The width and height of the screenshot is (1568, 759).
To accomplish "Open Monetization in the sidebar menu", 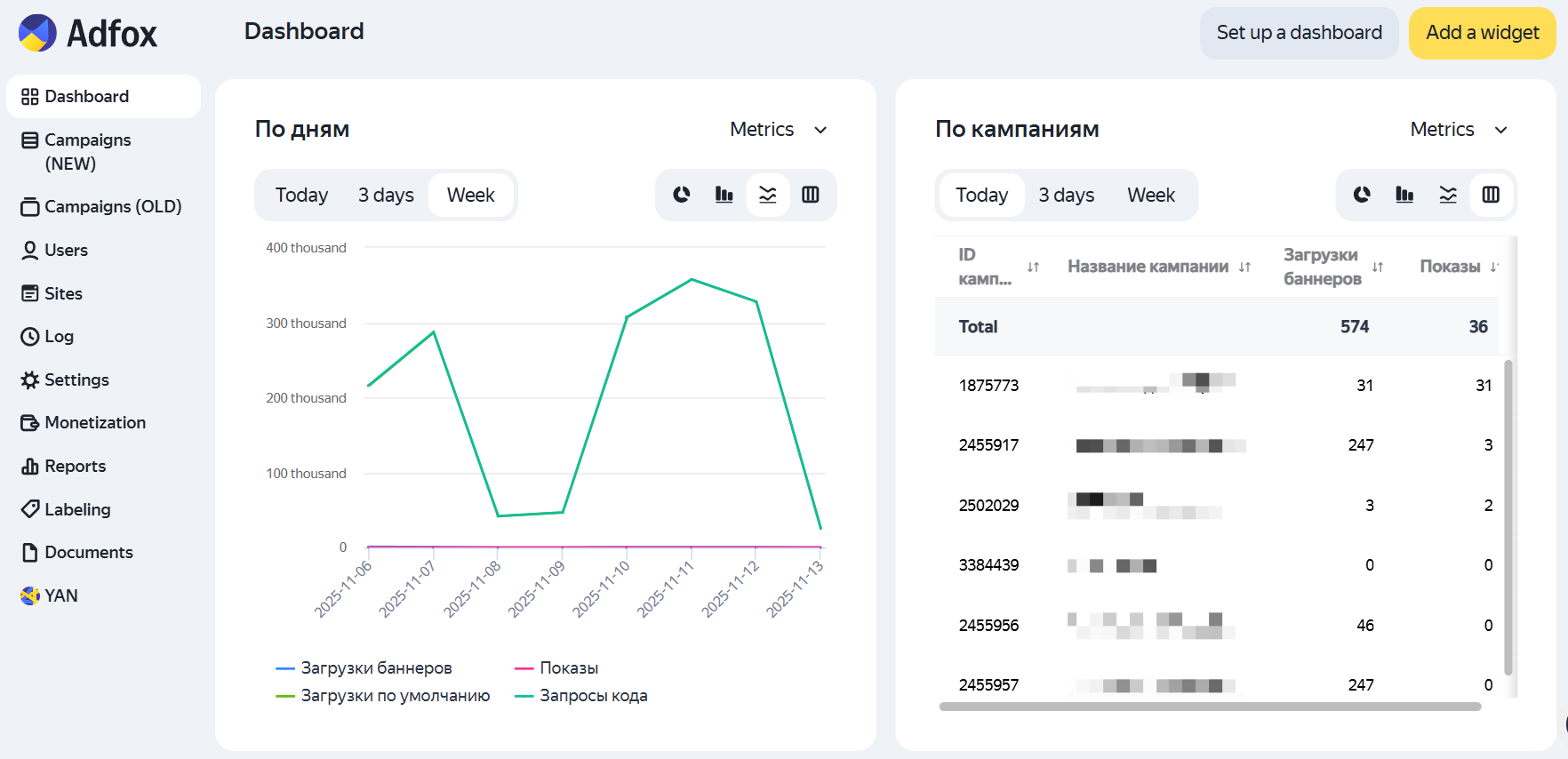I will tap(95, 423).
